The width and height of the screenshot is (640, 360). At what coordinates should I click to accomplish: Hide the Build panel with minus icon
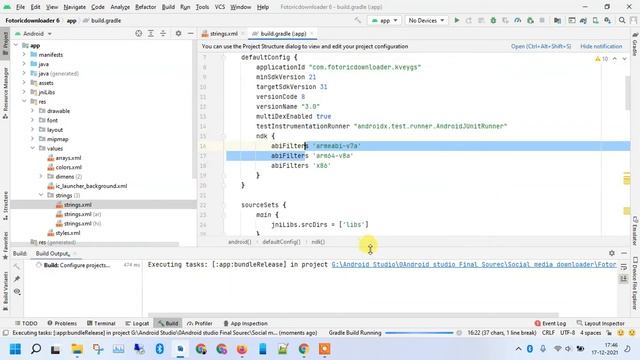pyautogui.click(x=624, y=253)
